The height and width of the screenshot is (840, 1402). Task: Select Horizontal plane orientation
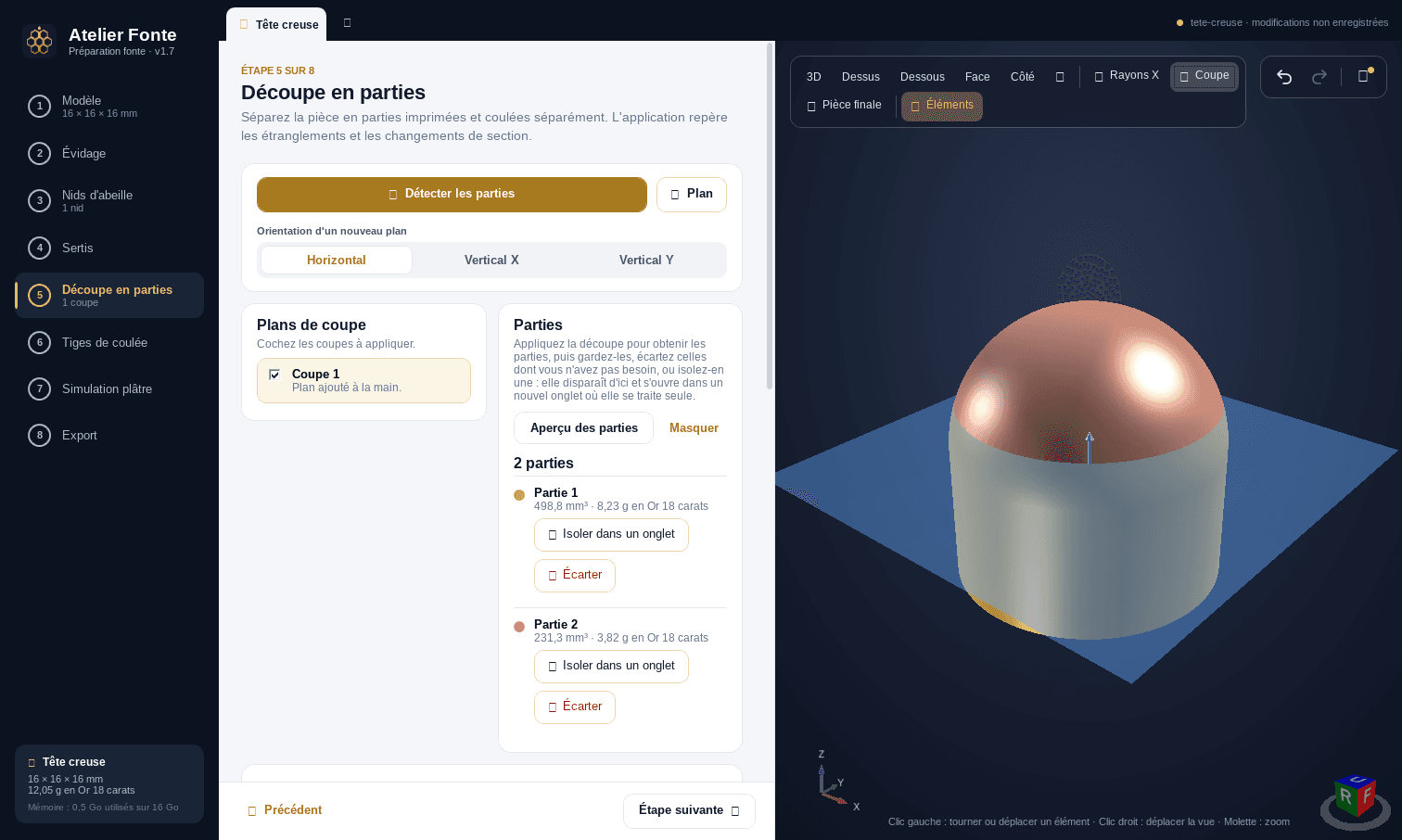337,261
